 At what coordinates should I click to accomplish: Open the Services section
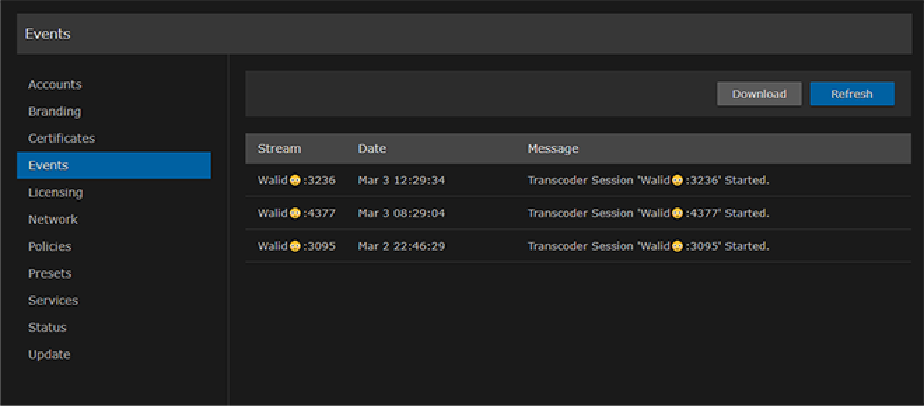click(53, 301)
